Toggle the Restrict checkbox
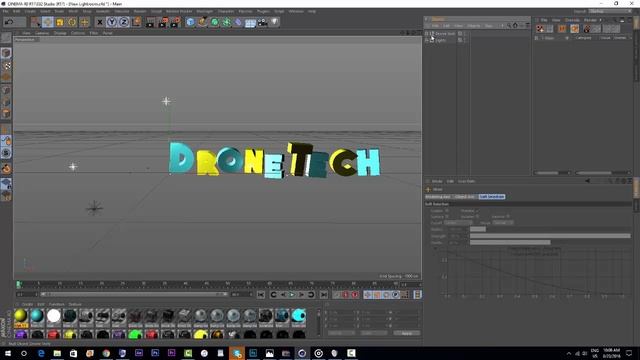 [508, 217]
